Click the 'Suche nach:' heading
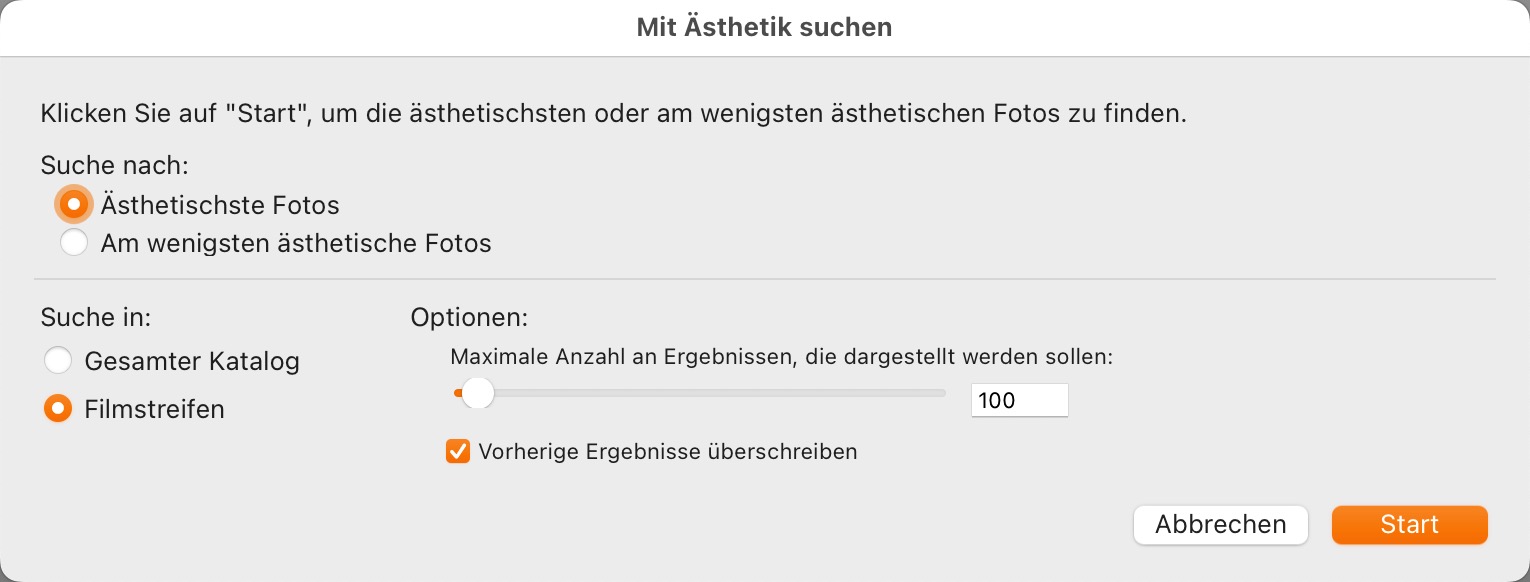This screenshot has height=582, width=1530. (115, 165)
